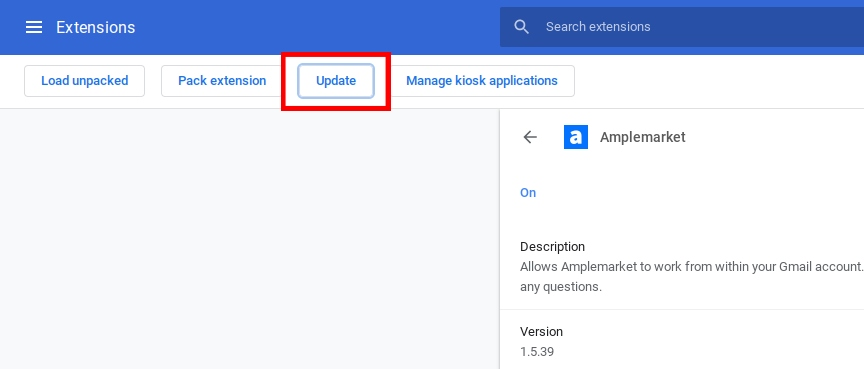Click the blue Amplemarket logo icon
The width and height of the screenshot is (864, 369).
coord(576,137)
